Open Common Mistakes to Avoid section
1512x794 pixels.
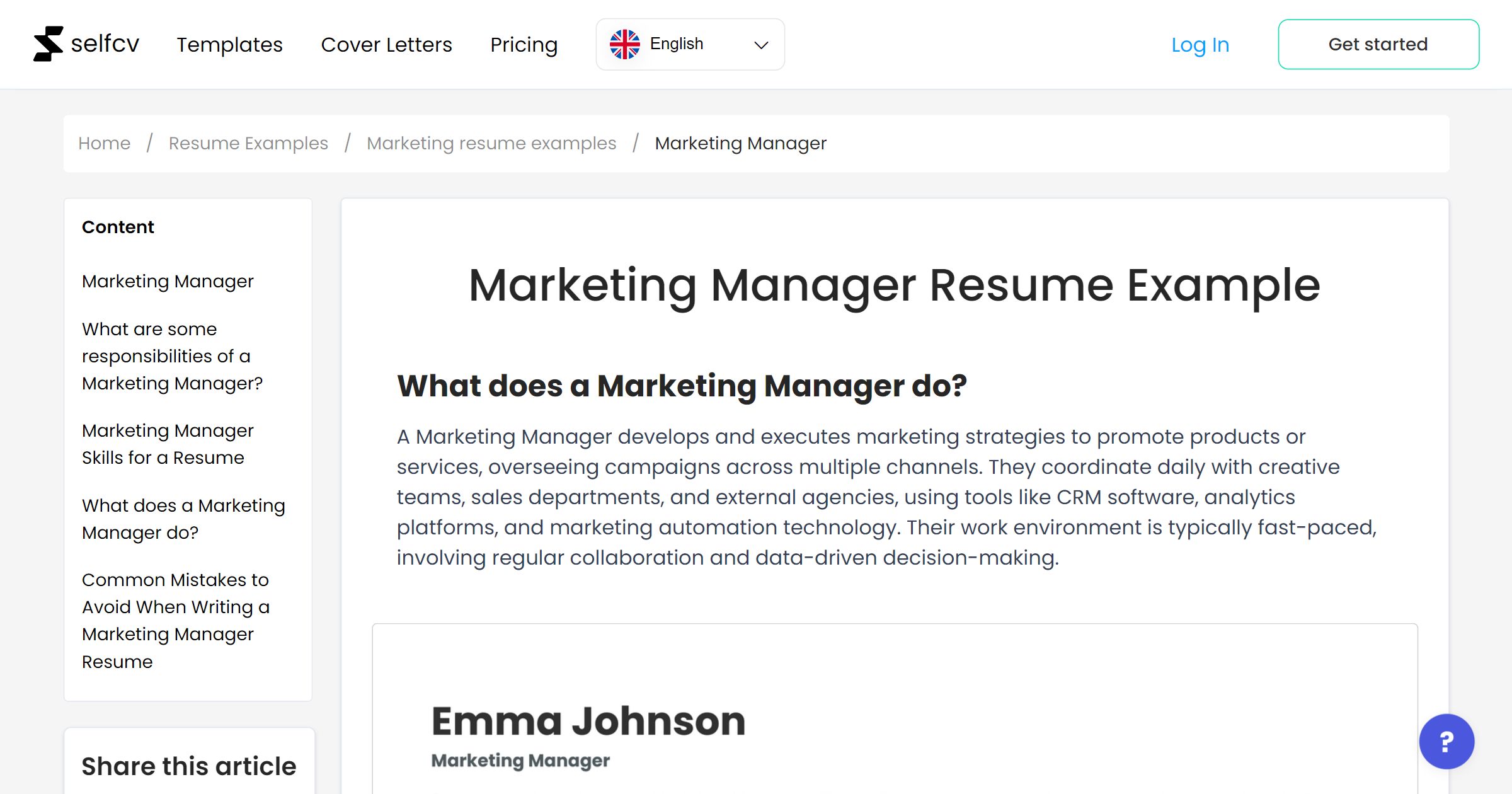pos(176,620)
